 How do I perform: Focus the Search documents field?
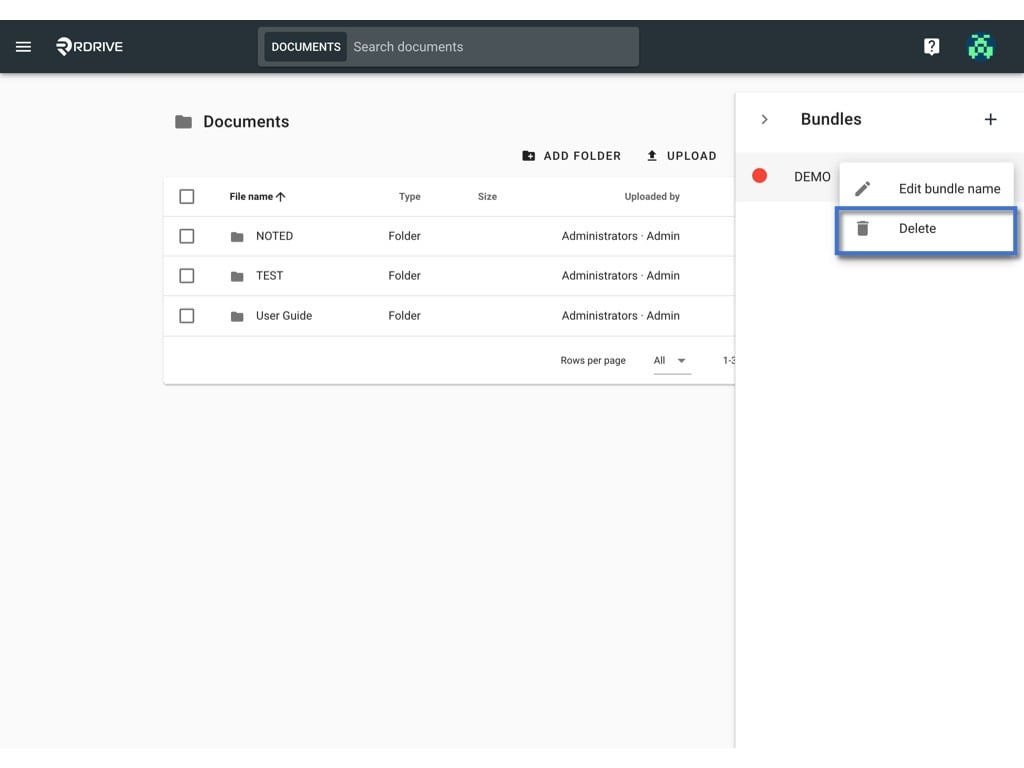point(492,47)
